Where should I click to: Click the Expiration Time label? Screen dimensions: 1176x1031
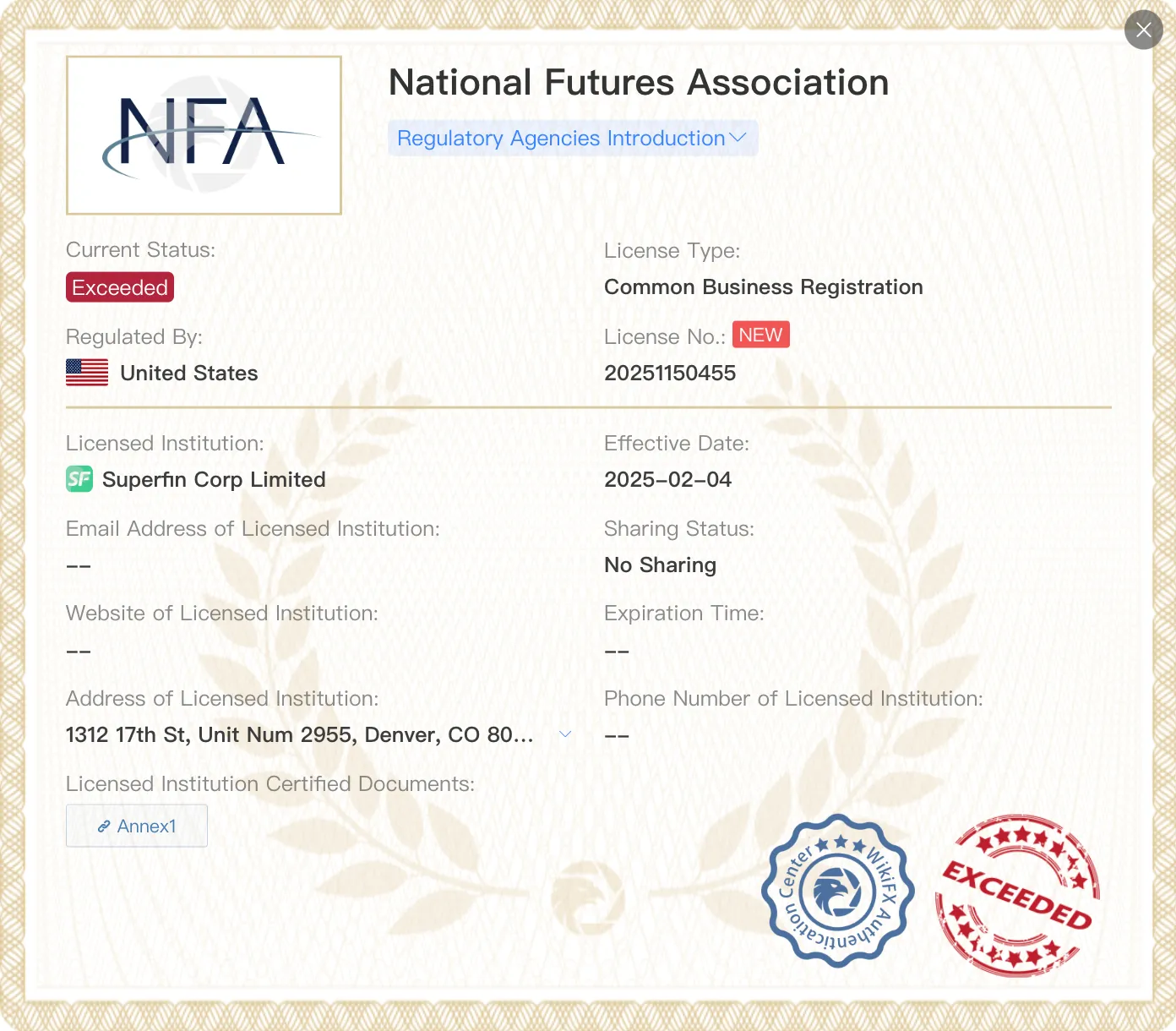683,614
